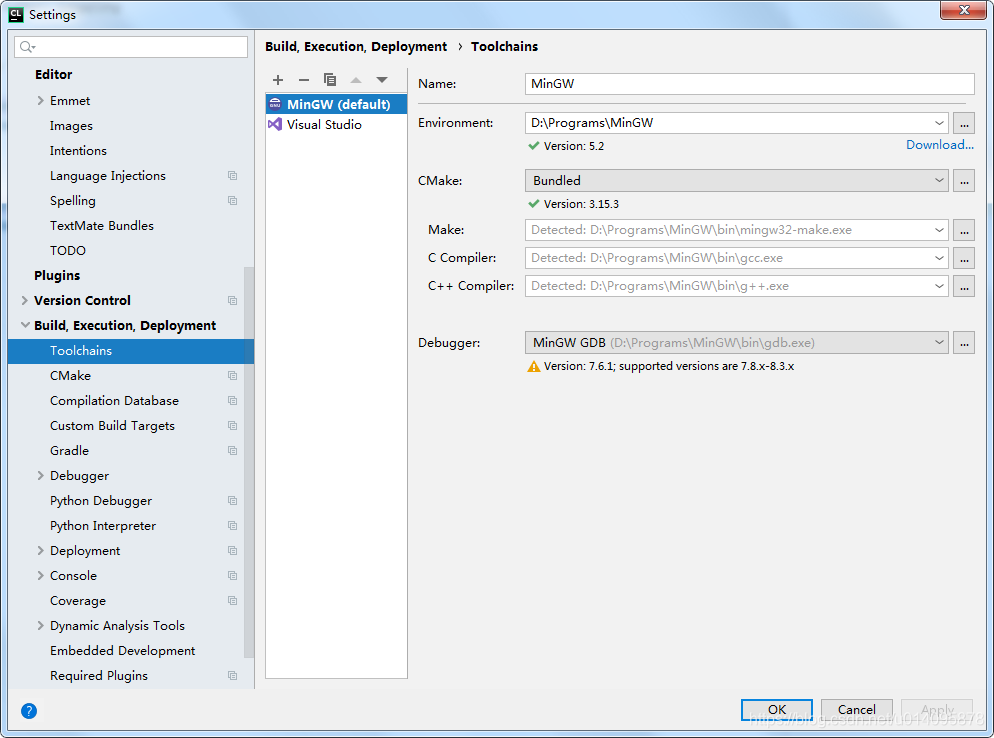The image size is (994, 738).
Task: Click the help question mark icon
Action: (x=28, y=711)
